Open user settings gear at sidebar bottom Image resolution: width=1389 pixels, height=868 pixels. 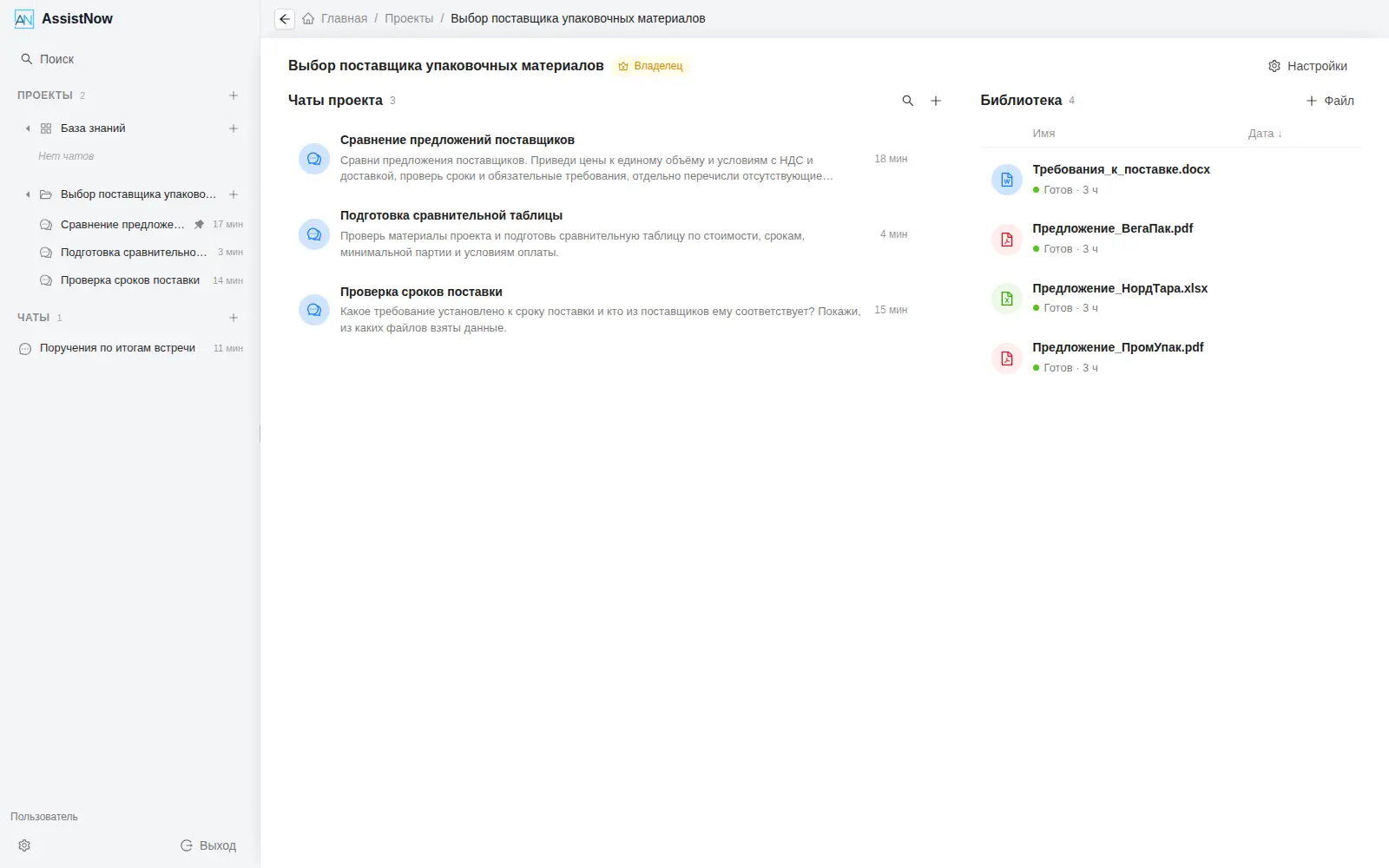click(x=24, y=845)
